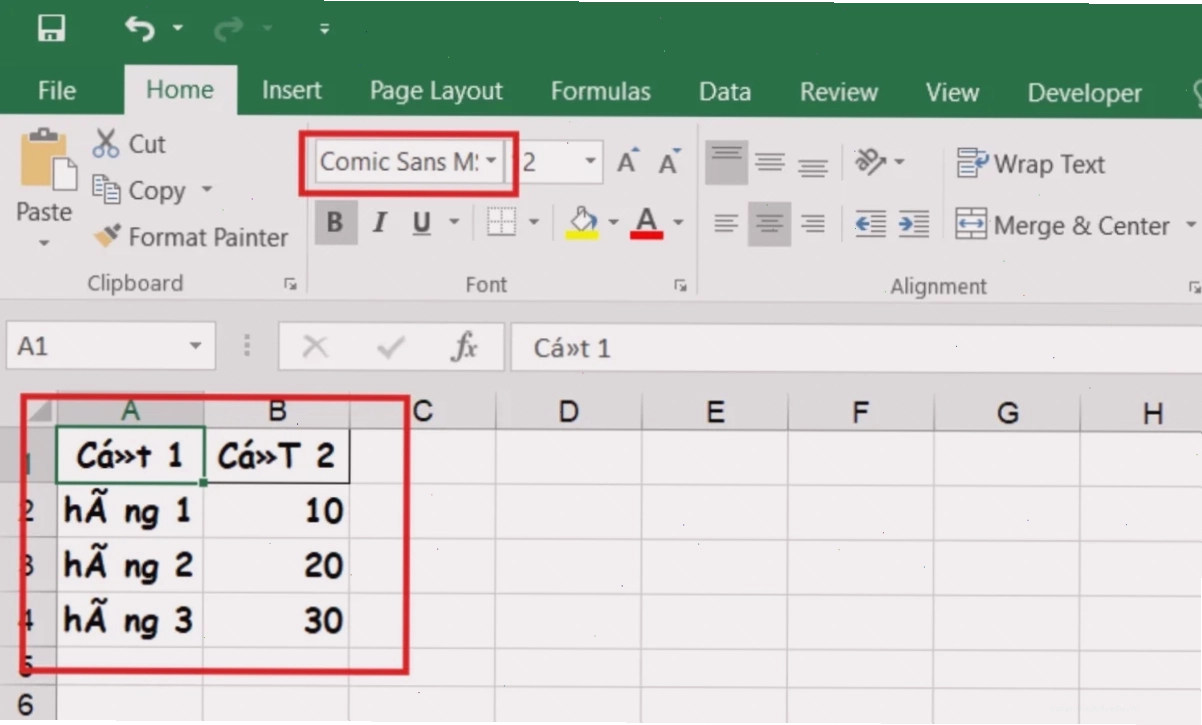The height and width of the screenshot is (725, 1202).
Task: Click the Decrease Indent icon
Action: (x=870, y=224)
